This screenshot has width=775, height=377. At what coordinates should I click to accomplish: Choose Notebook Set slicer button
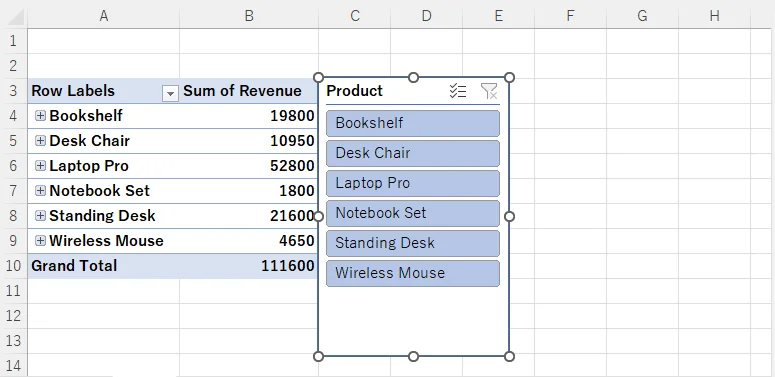[413, 213]
